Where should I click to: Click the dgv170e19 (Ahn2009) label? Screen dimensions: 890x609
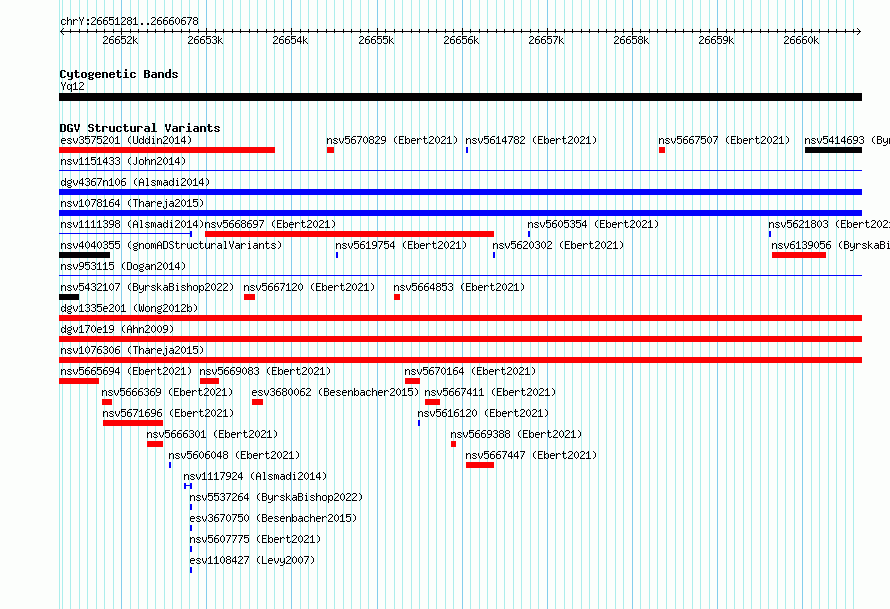(117, 329)
